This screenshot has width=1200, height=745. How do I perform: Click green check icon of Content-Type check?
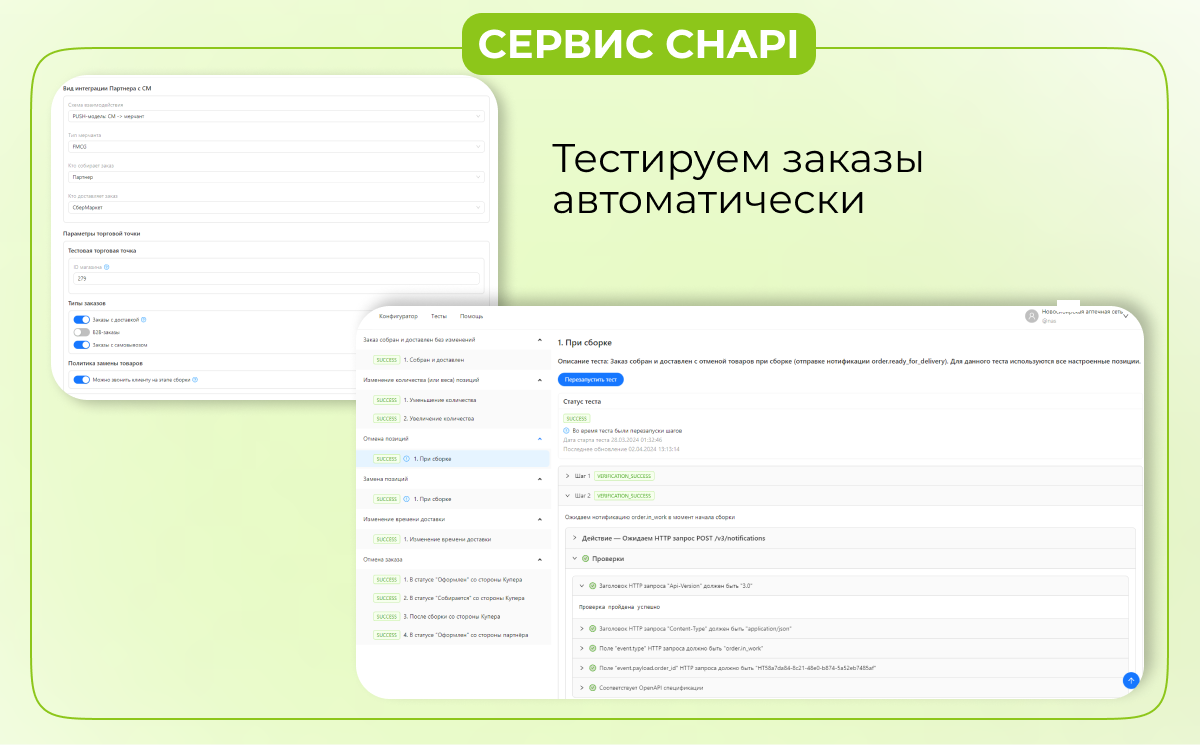[593, 629]
